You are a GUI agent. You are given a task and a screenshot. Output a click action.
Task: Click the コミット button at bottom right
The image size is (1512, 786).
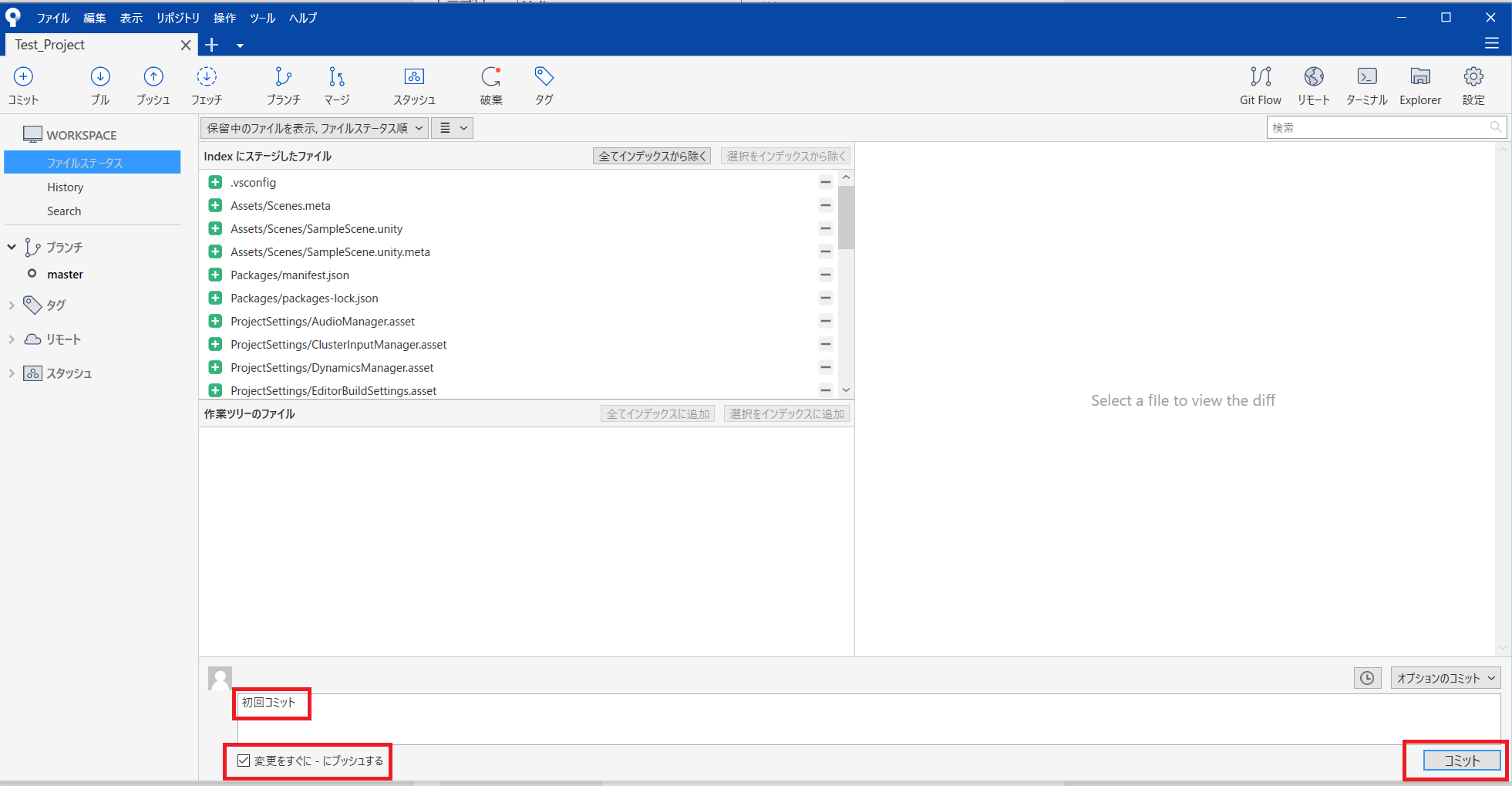tap(1462, 761)
